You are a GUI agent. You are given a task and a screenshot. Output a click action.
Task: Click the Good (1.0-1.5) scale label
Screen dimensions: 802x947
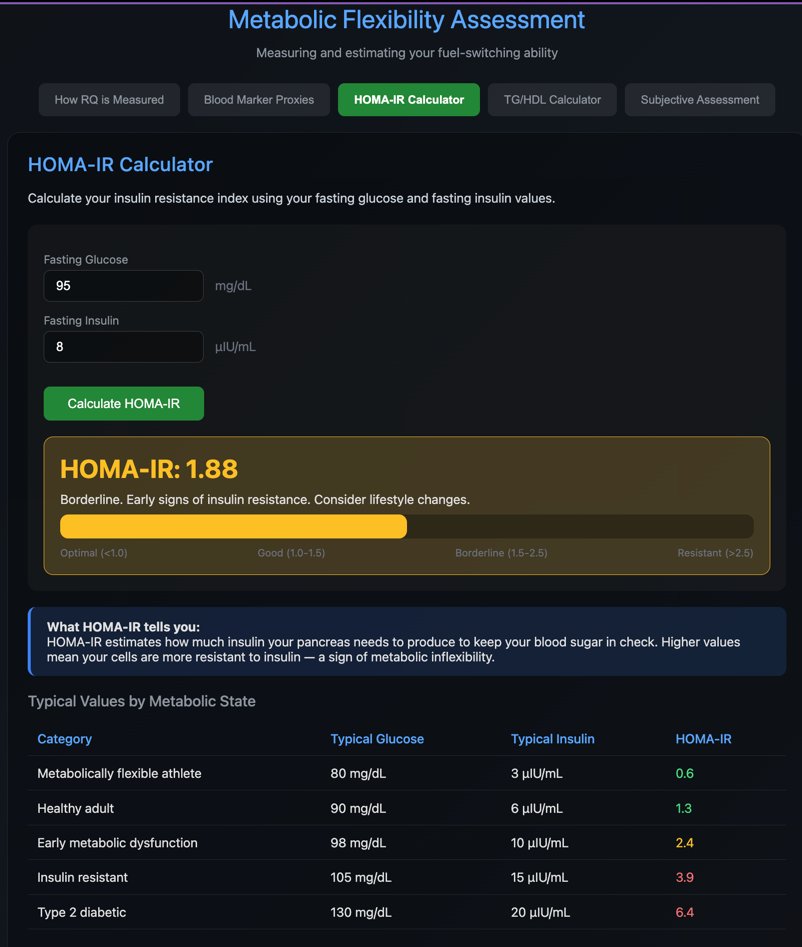click(291, 553)
